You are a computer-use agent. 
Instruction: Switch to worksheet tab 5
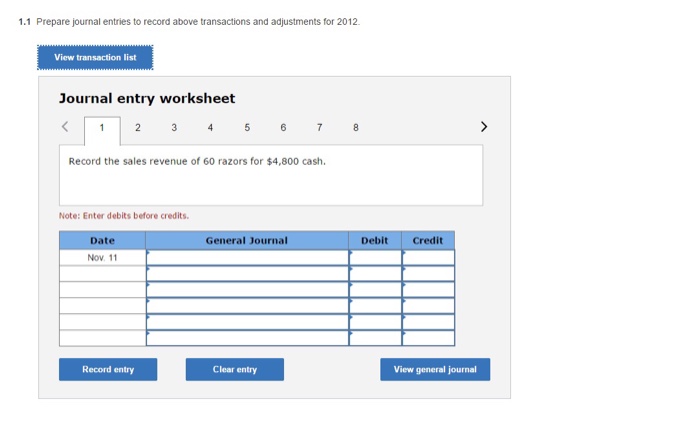(247, 128)
